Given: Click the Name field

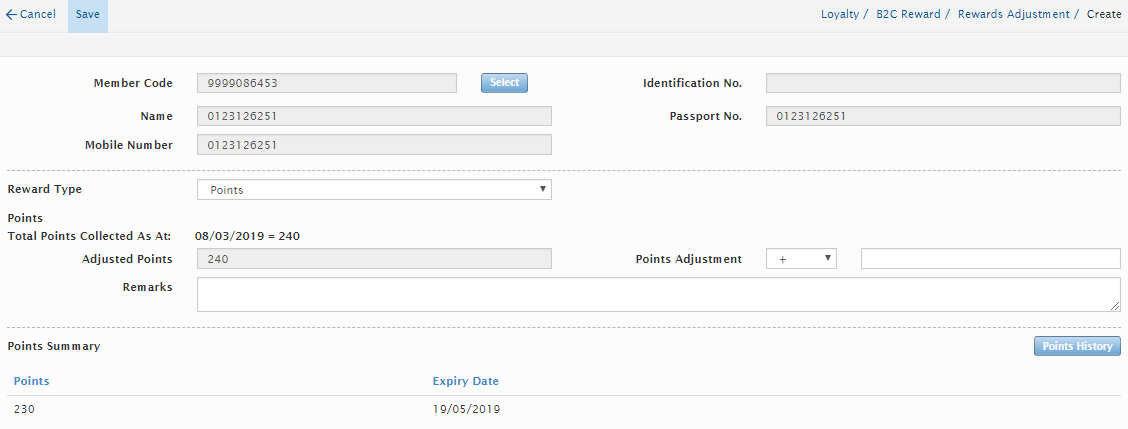Looking at the screenshot, I should click(374, 116).
